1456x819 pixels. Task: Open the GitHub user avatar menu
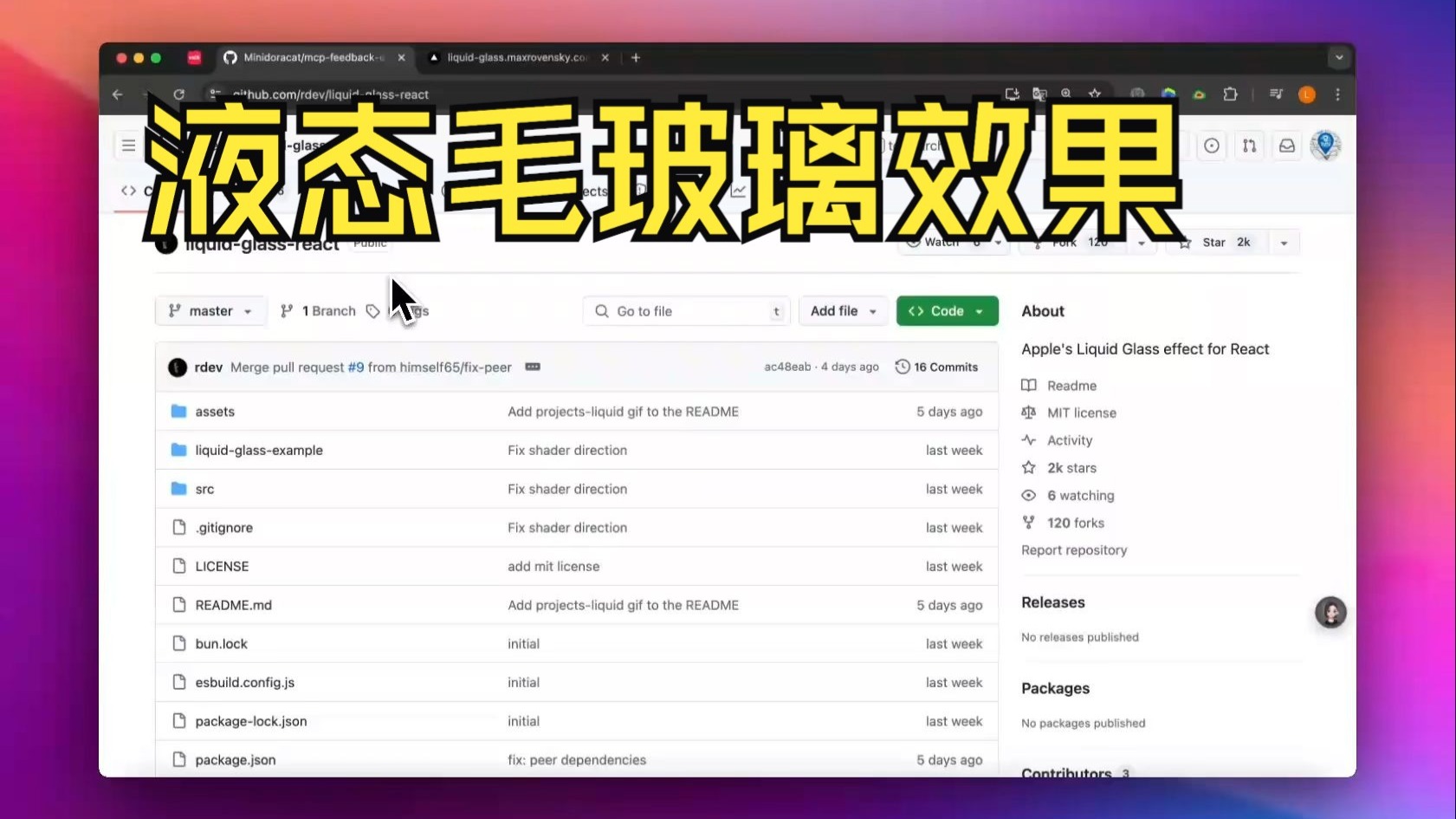tap(1325, 145)
